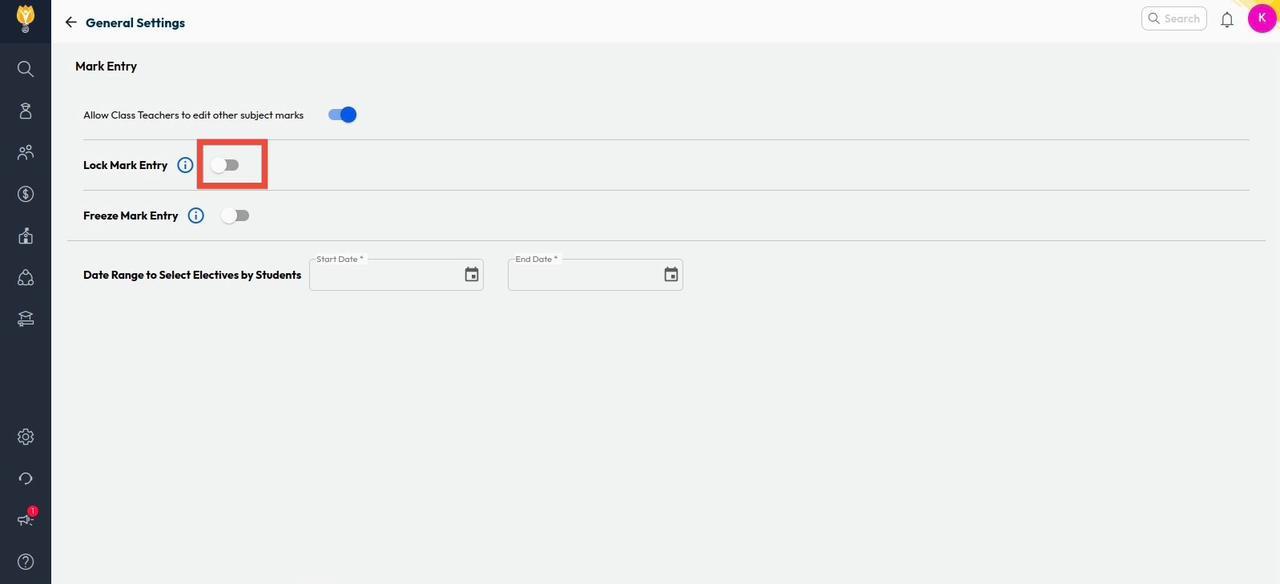Click the sidebar search icon
1280x584 pixels.
click(26, 69)
